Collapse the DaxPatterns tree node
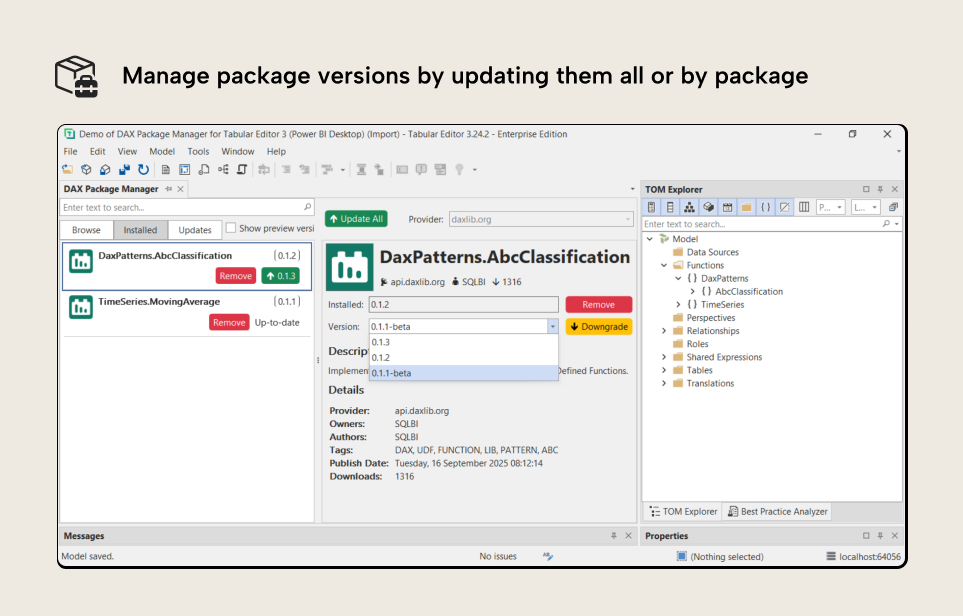The width and height of the screenshot is (963, 616). click(x=678, y=278)
